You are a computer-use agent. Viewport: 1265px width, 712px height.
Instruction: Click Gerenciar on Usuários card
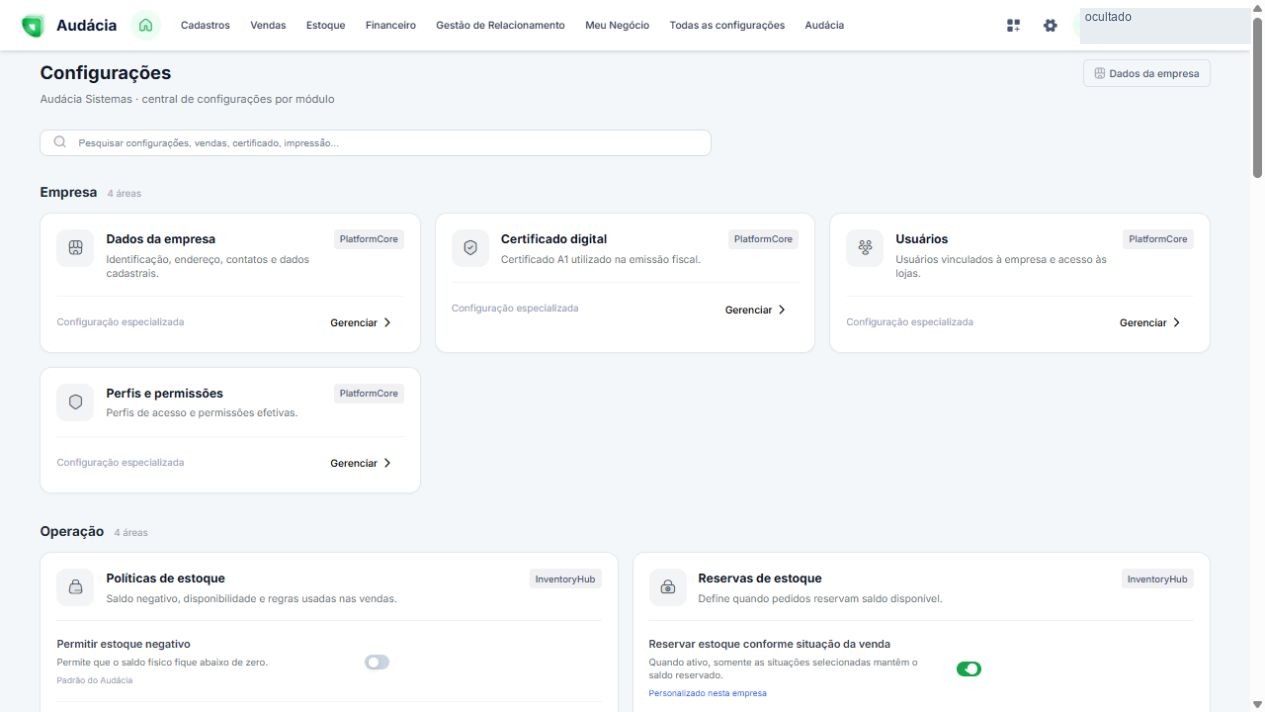click(1150, 323)
